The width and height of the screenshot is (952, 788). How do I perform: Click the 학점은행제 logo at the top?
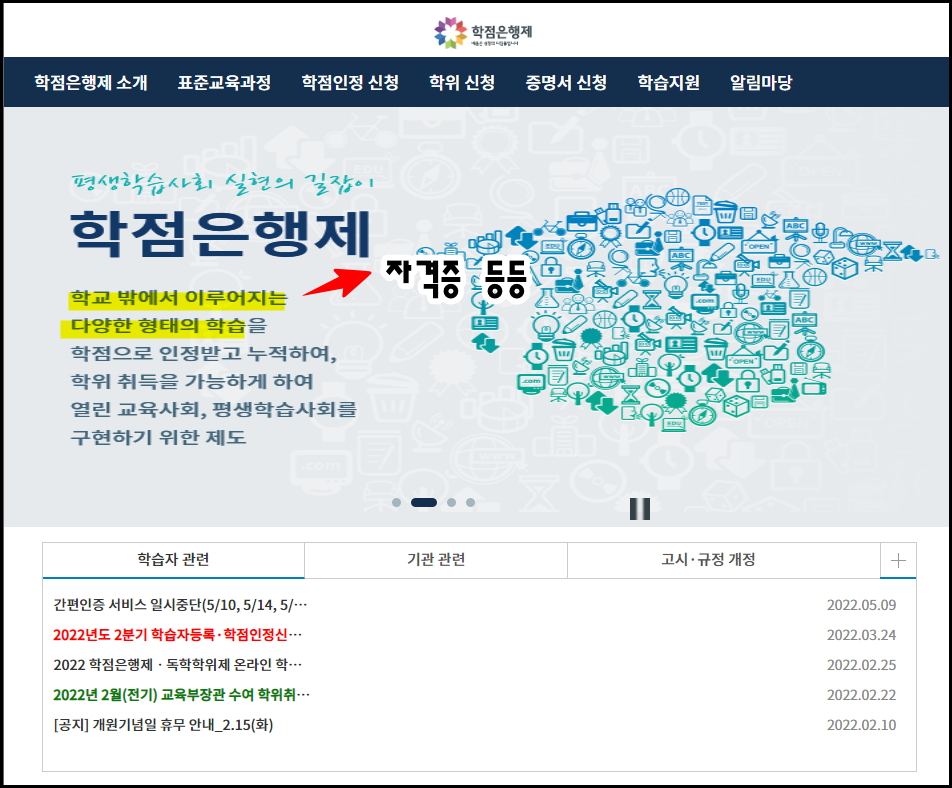pyautogui.click(x=483, y=32)
